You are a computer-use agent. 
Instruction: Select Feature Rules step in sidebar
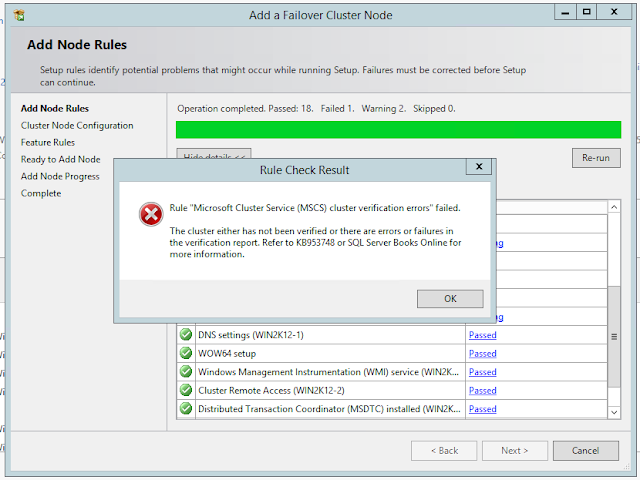tap(48, 143)
